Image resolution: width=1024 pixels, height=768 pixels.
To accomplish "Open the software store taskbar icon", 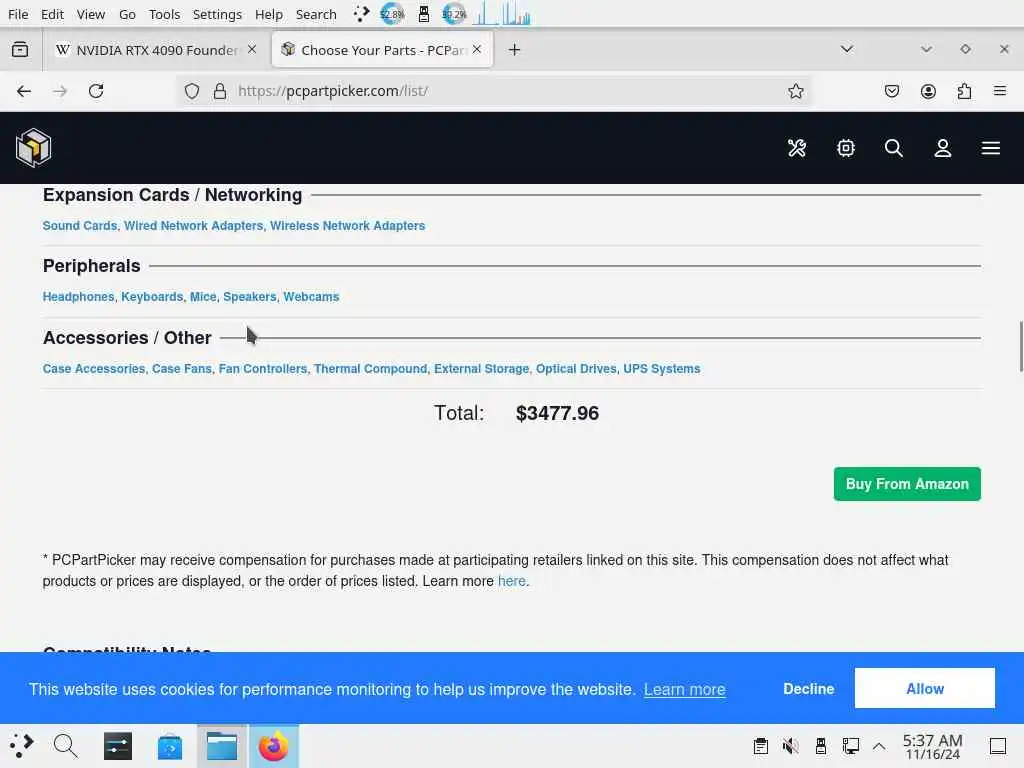I will point(170,746).
